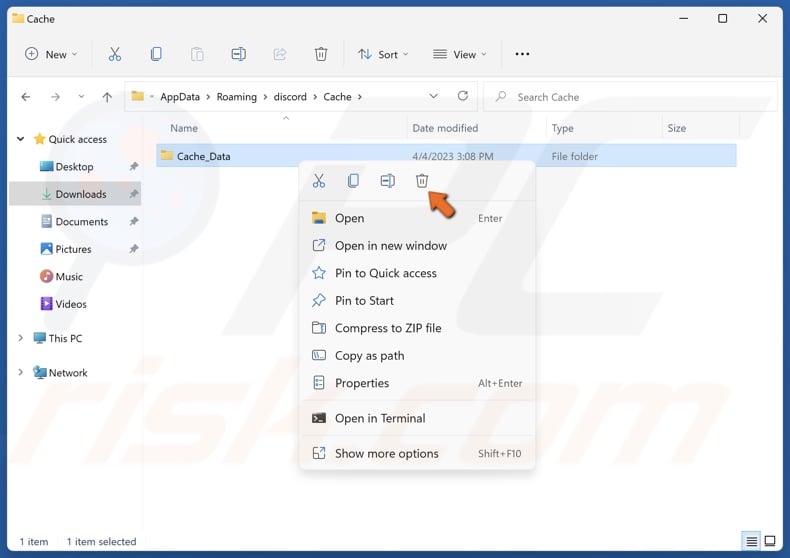Viewport: 790px width, 558px height.
Task: Click the Cut icon in the top toolbar
Action: (x=115, y=54)
